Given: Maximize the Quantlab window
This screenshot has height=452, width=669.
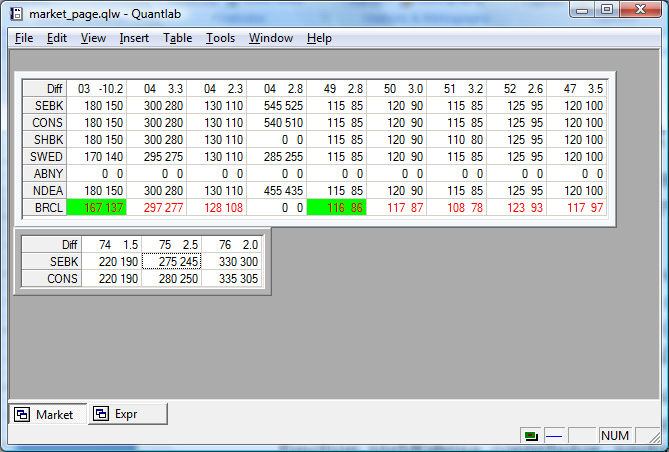Looking at the screenshot, I should tap(607, 9).
